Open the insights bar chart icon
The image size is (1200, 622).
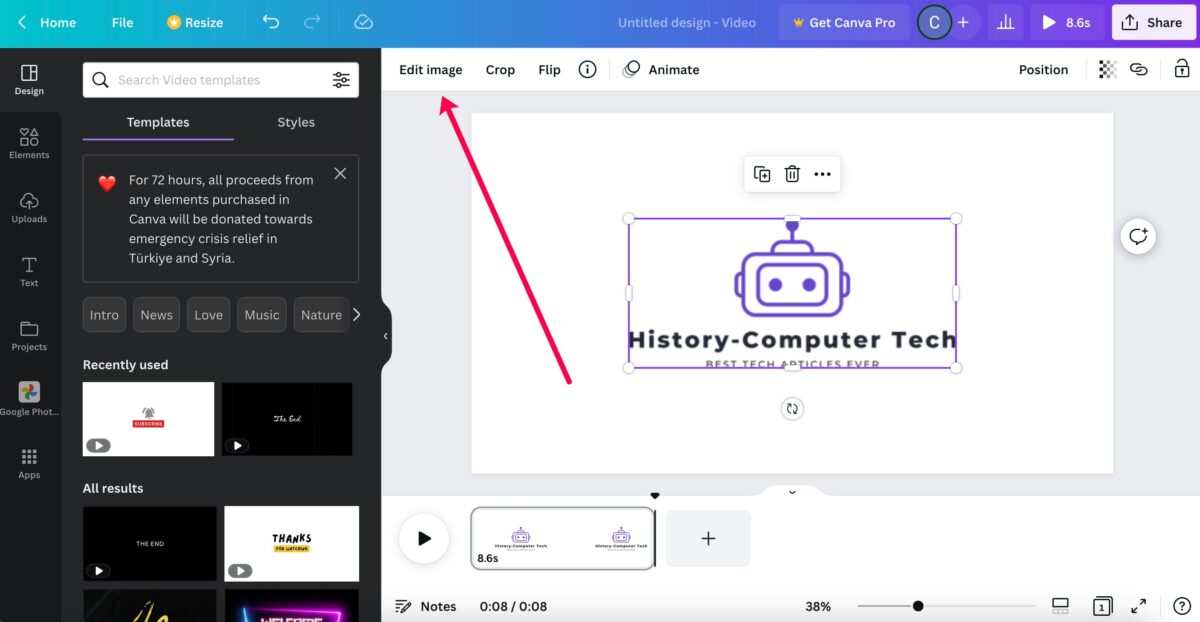1004,22
